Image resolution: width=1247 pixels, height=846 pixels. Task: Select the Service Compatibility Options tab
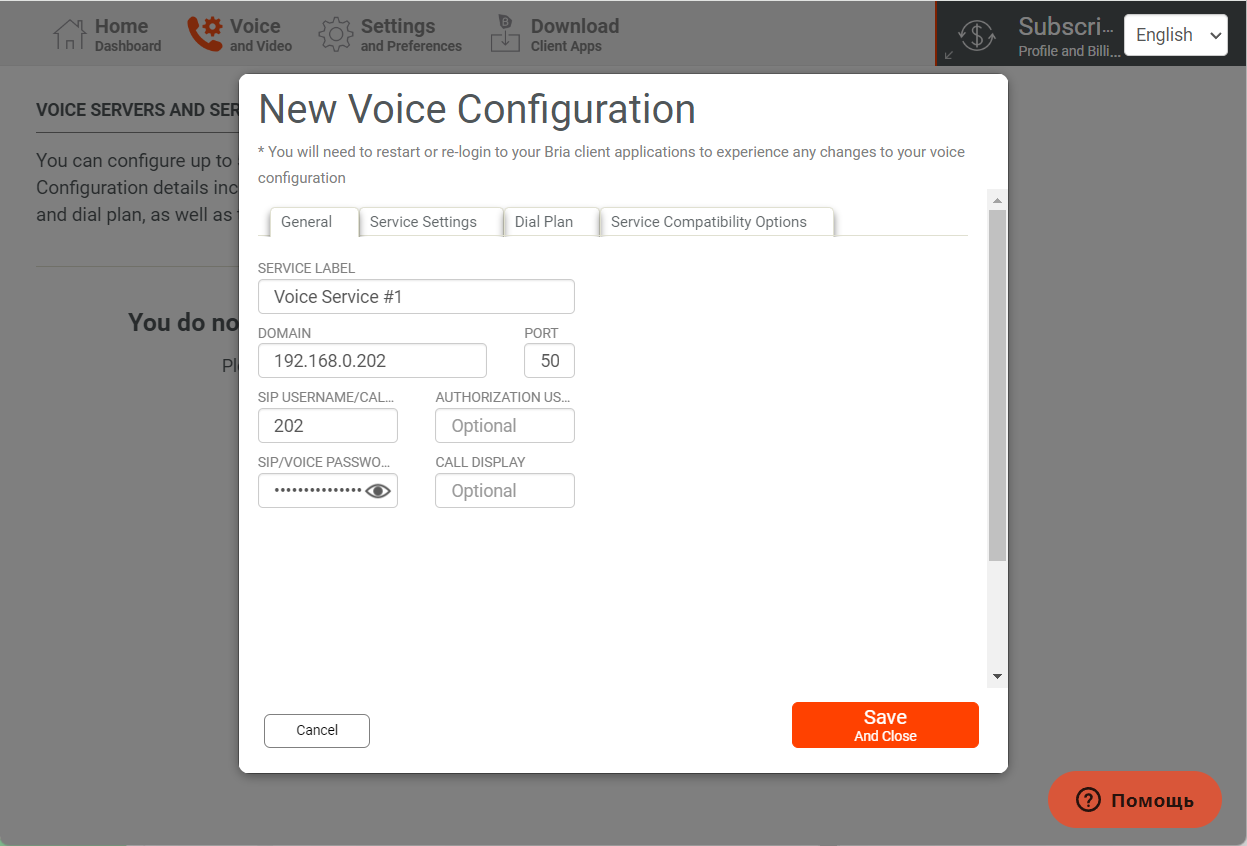tap(708, 222)
